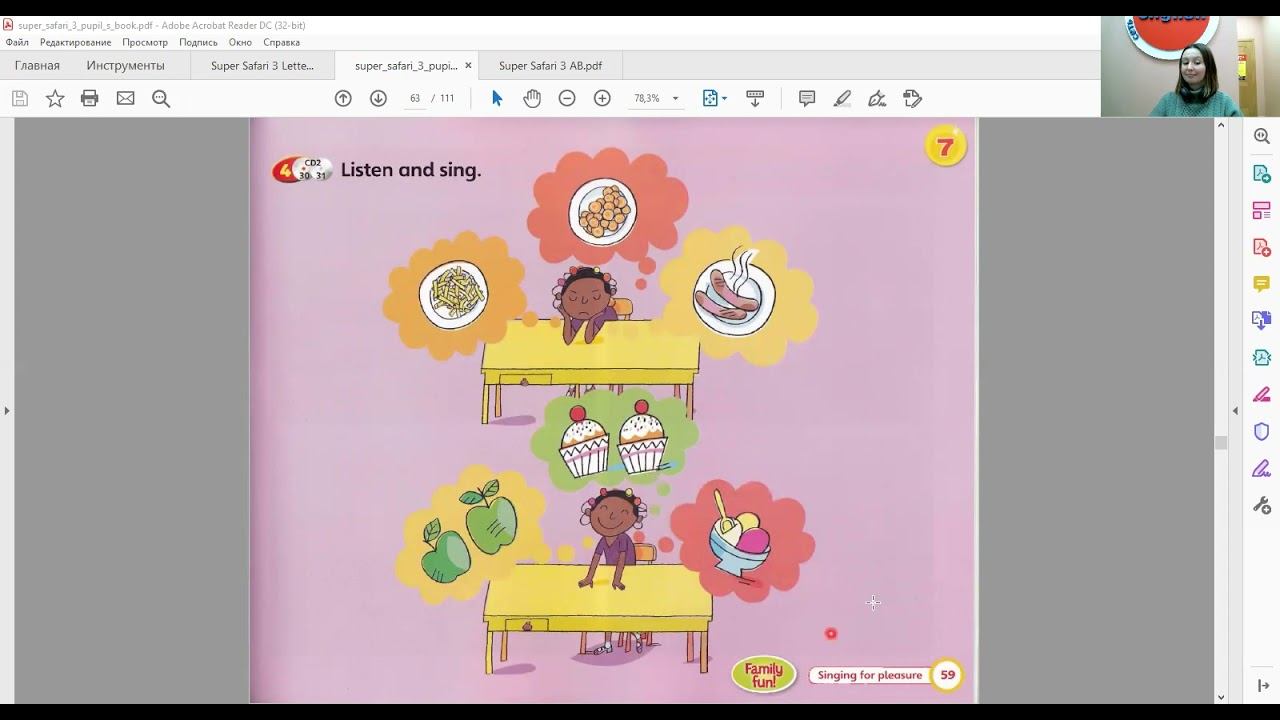Zoom out with the minus button
The image size is (1280, 720).
tap(567, 98)
